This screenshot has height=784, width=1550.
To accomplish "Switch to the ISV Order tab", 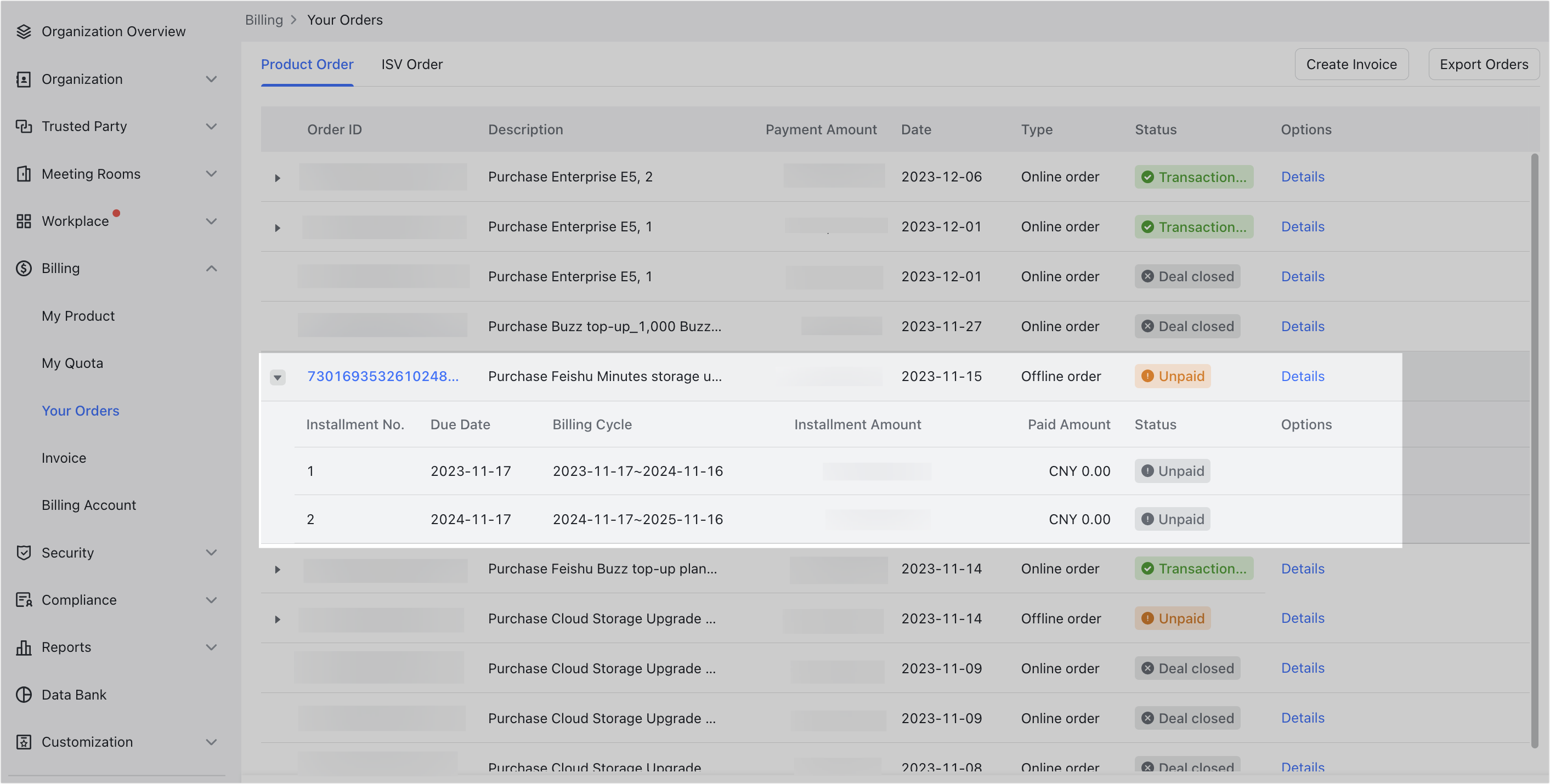I will point(411,64).
